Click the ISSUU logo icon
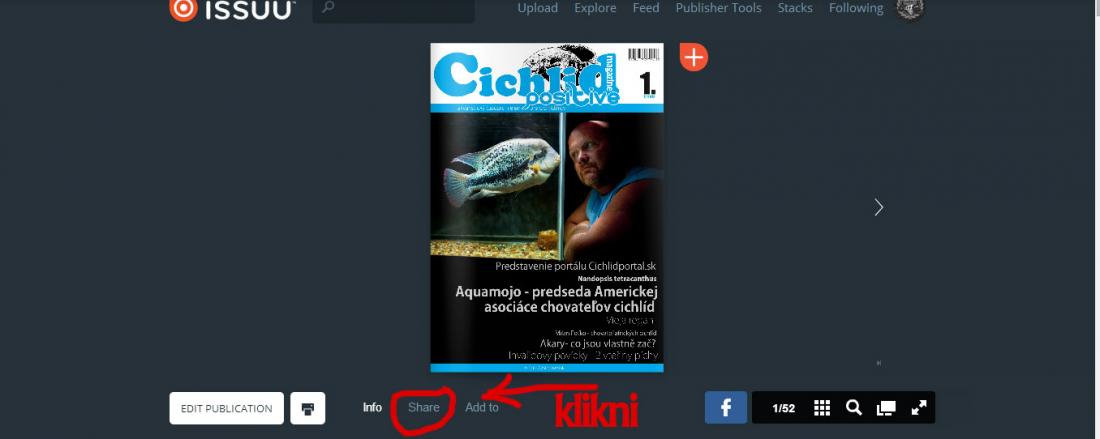 [x=184, y=9]
